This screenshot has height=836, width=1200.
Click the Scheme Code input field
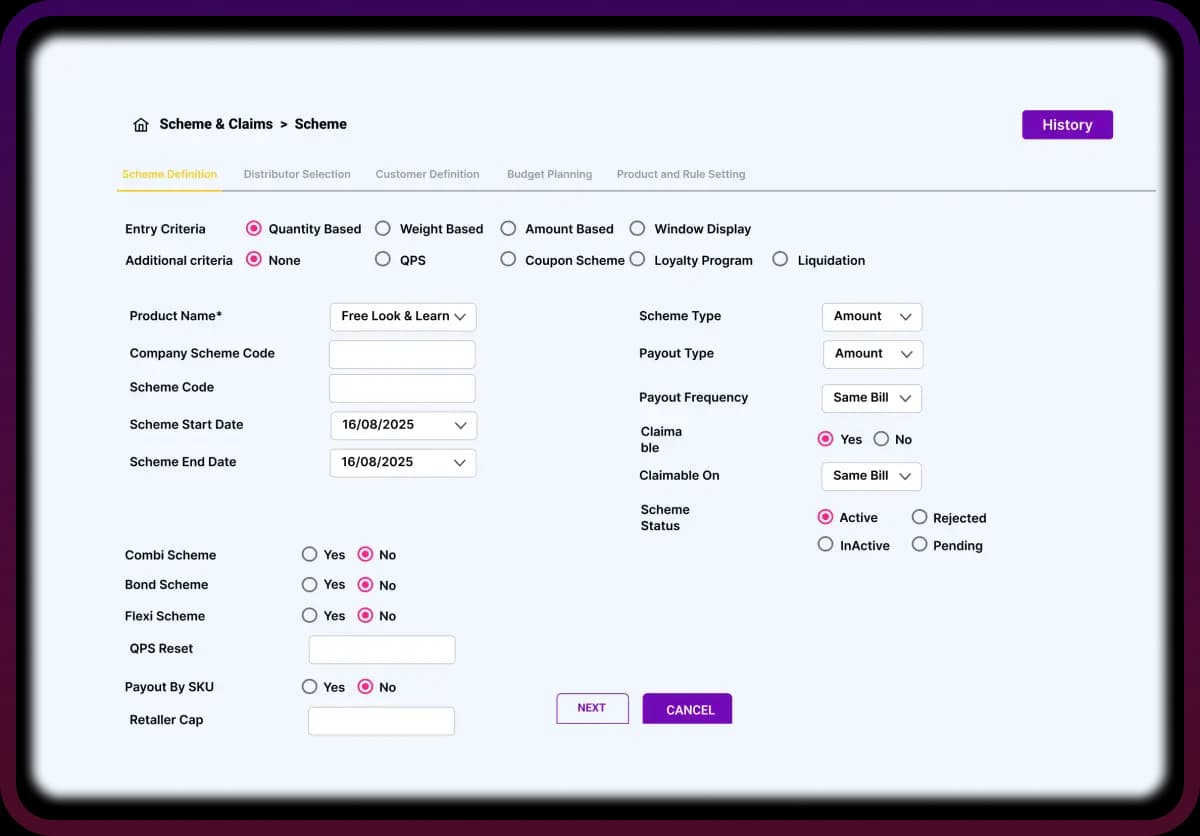(402, 388)
